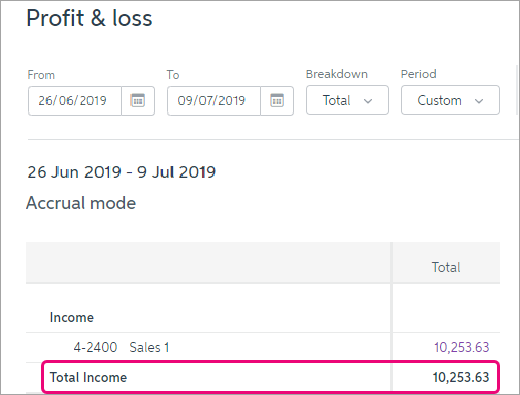Click the Accrual mode label
The image size is (520, 395).
point(81,203)
